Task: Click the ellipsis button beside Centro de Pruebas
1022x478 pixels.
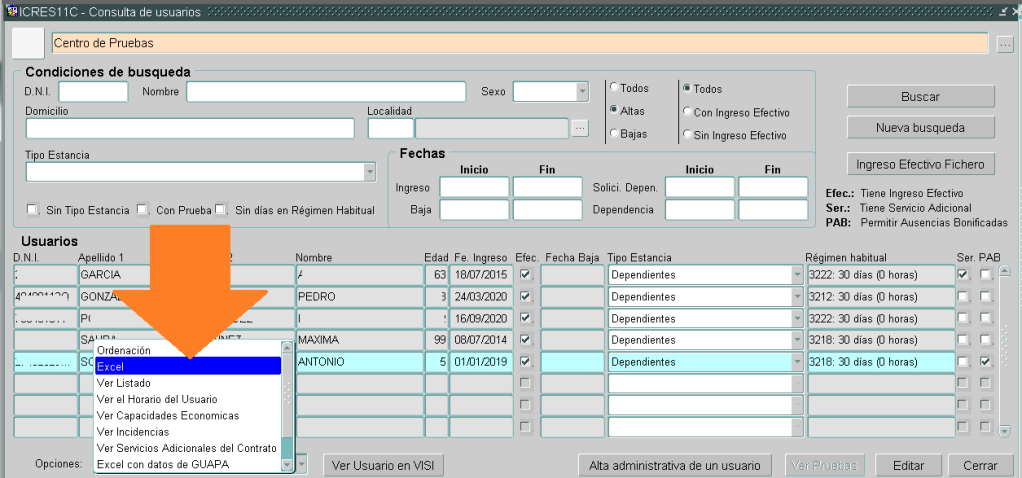Action: 1005,44
